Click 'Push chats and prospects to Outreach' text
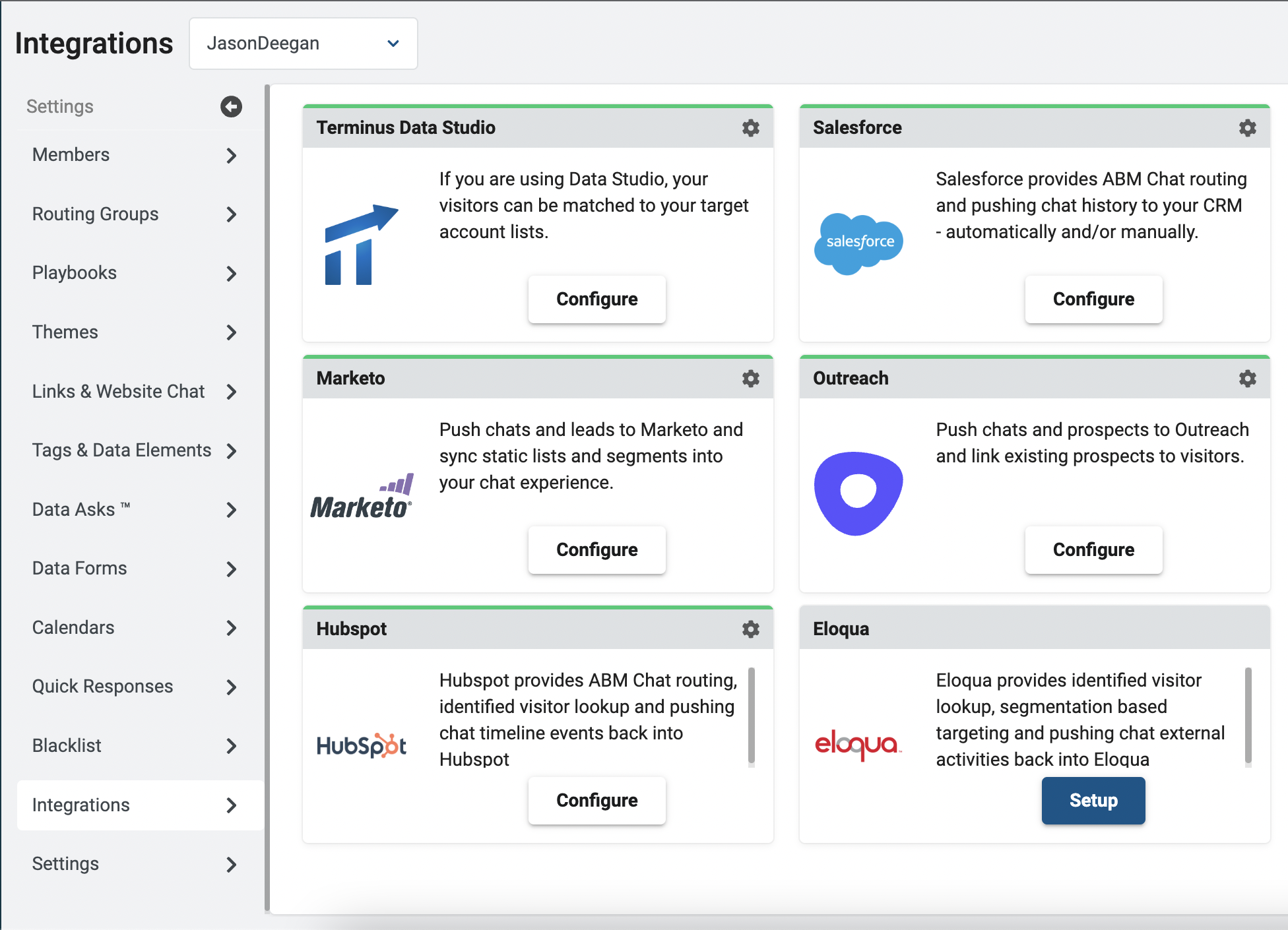This screenshot has width=1288, height=930. [x=1093, y=430]
